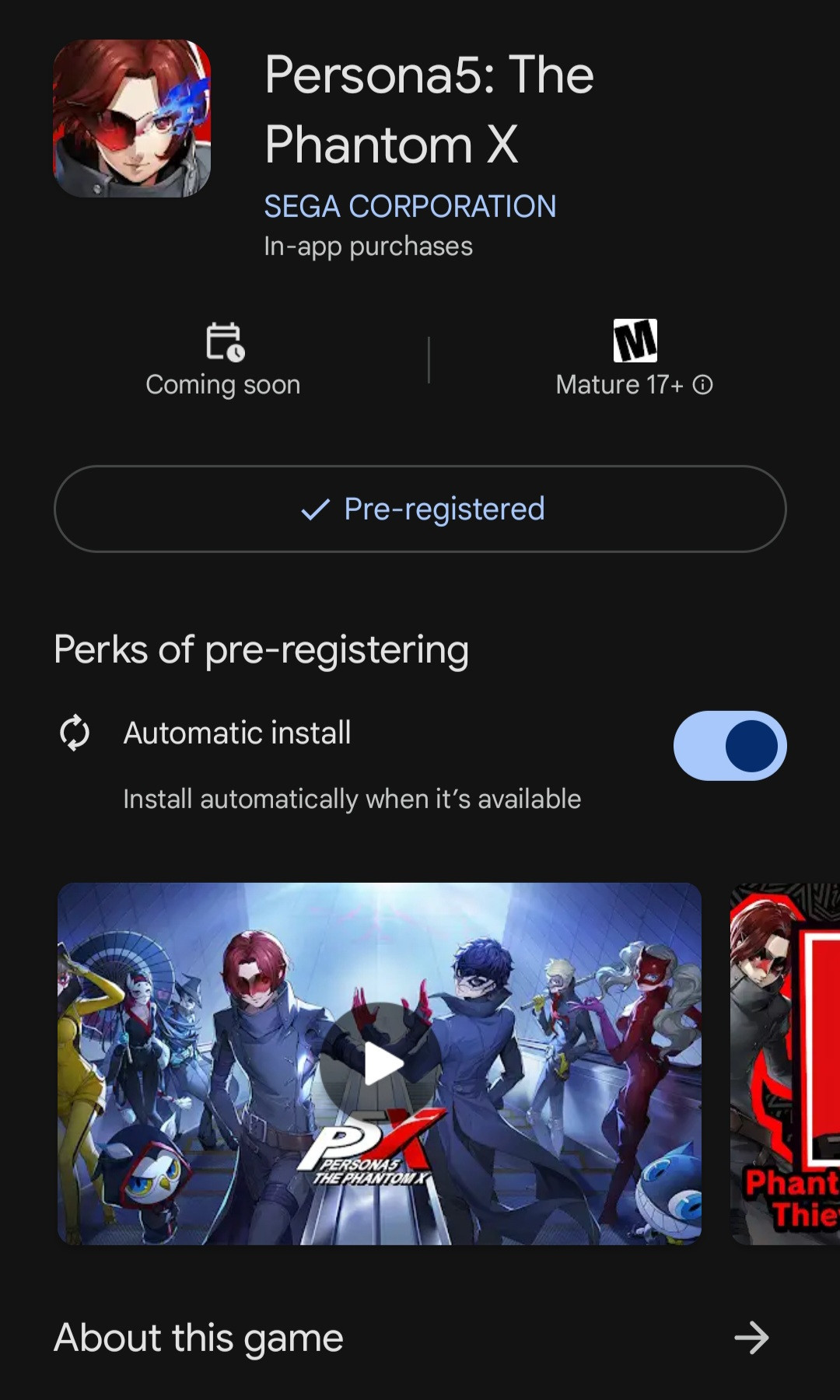Turn off the Automatic install switch
The image size is (840, 1400).
tap(730, 746)
